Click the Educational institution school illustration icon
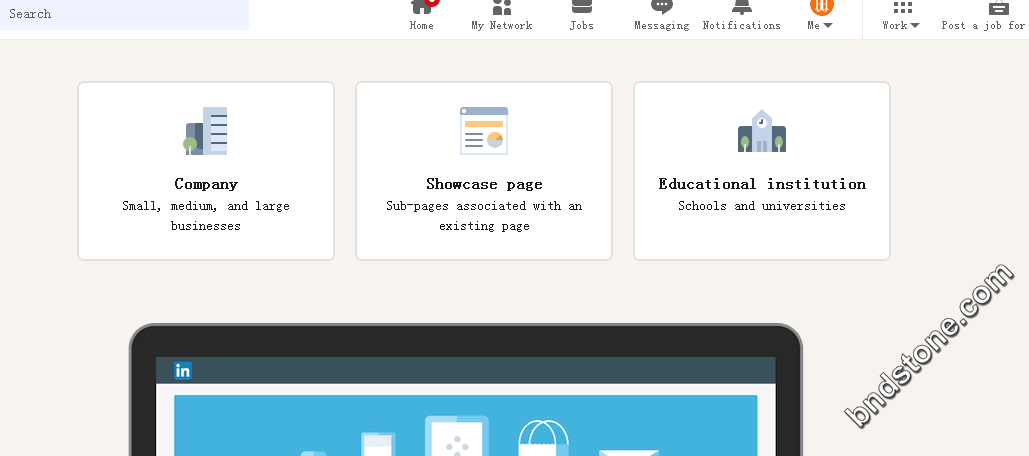The height and width of the screenshot is (456, 1029). 762,131
